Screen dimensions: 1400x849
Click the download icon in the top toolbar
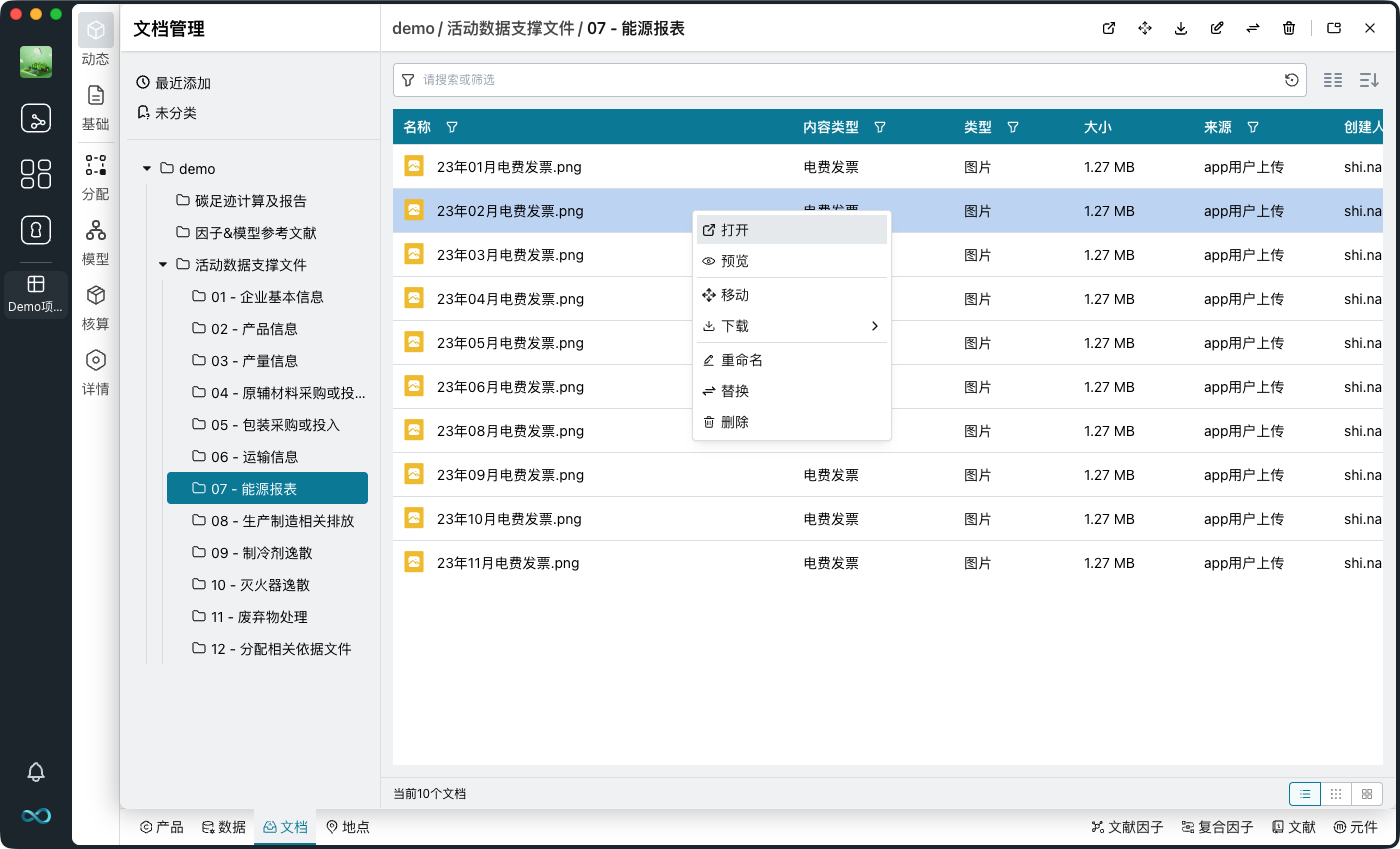pyautogui.click(x=1180, y=28)
